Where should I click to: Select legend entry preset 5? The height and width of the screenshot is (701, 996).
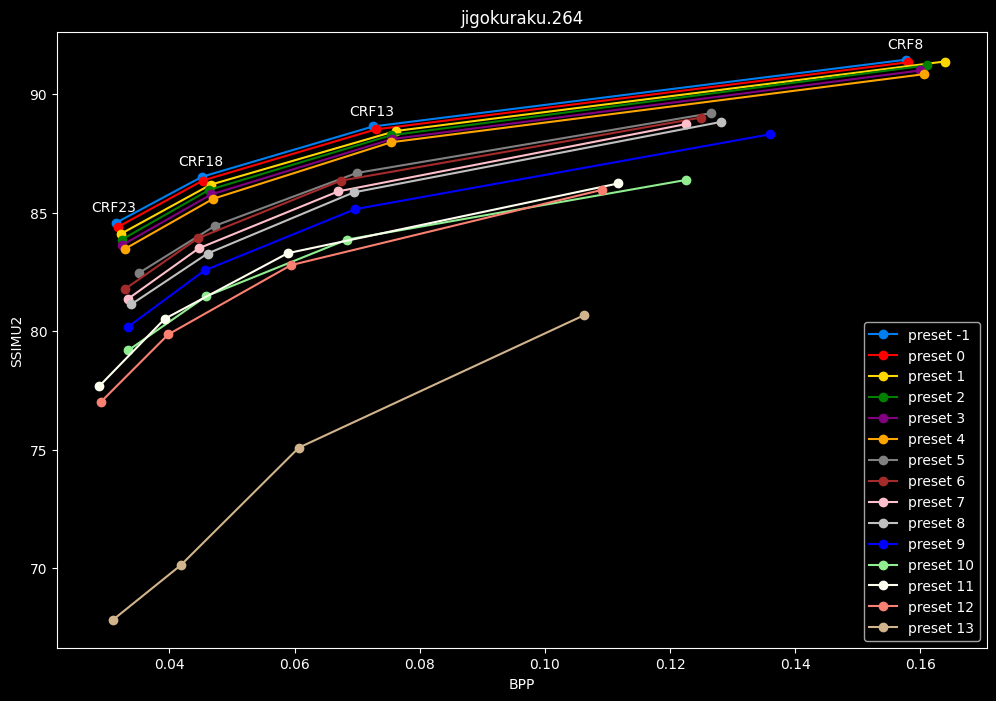[916, 460]
